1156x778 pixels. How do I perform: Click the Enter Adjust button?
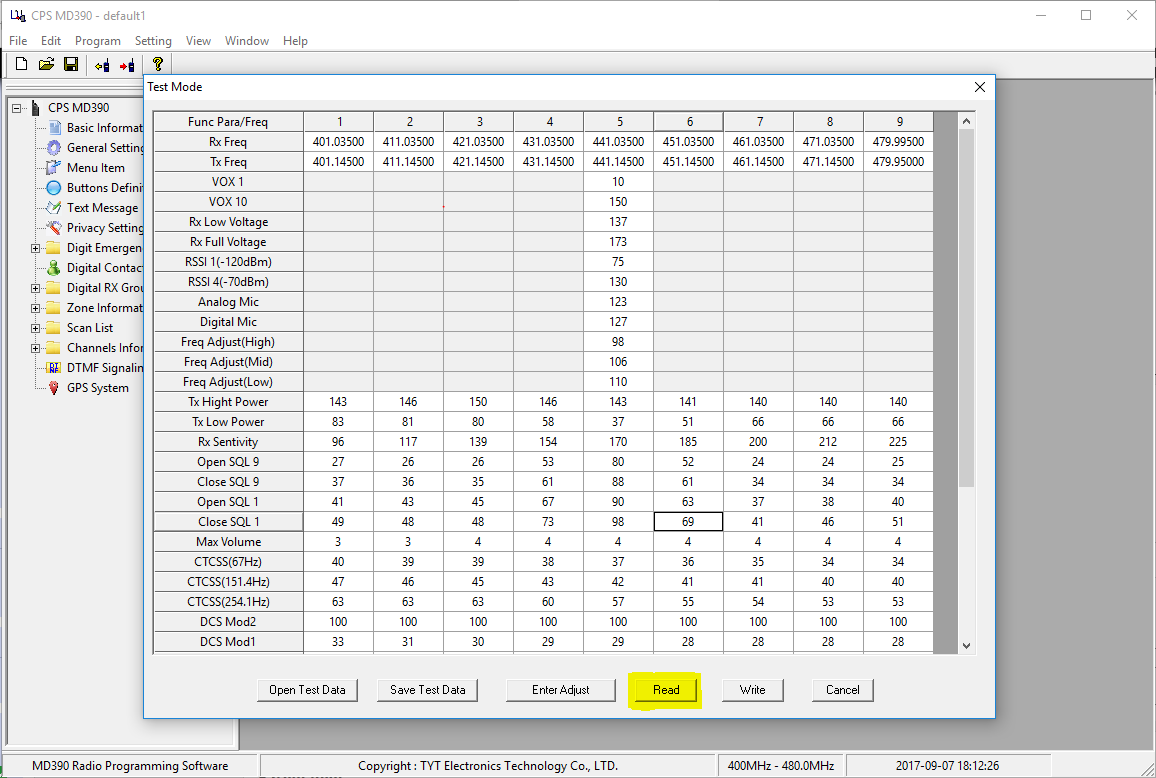coord(560,690)
